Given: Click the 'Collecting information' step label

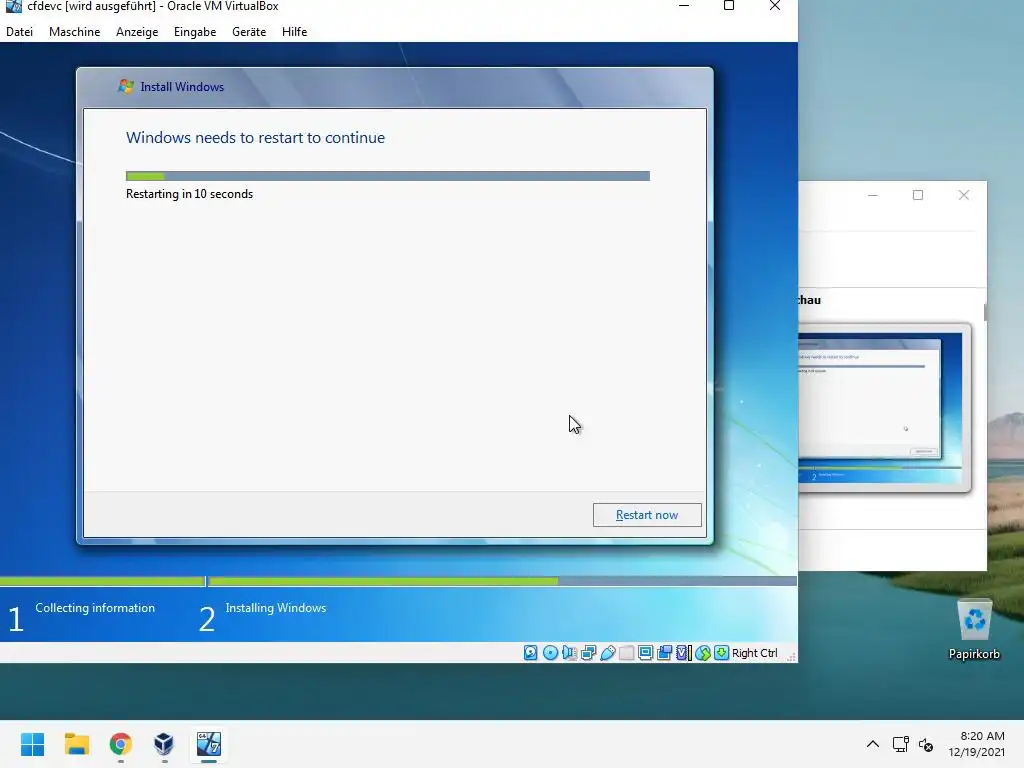Looking at the screenshot, I should point(95,607).
